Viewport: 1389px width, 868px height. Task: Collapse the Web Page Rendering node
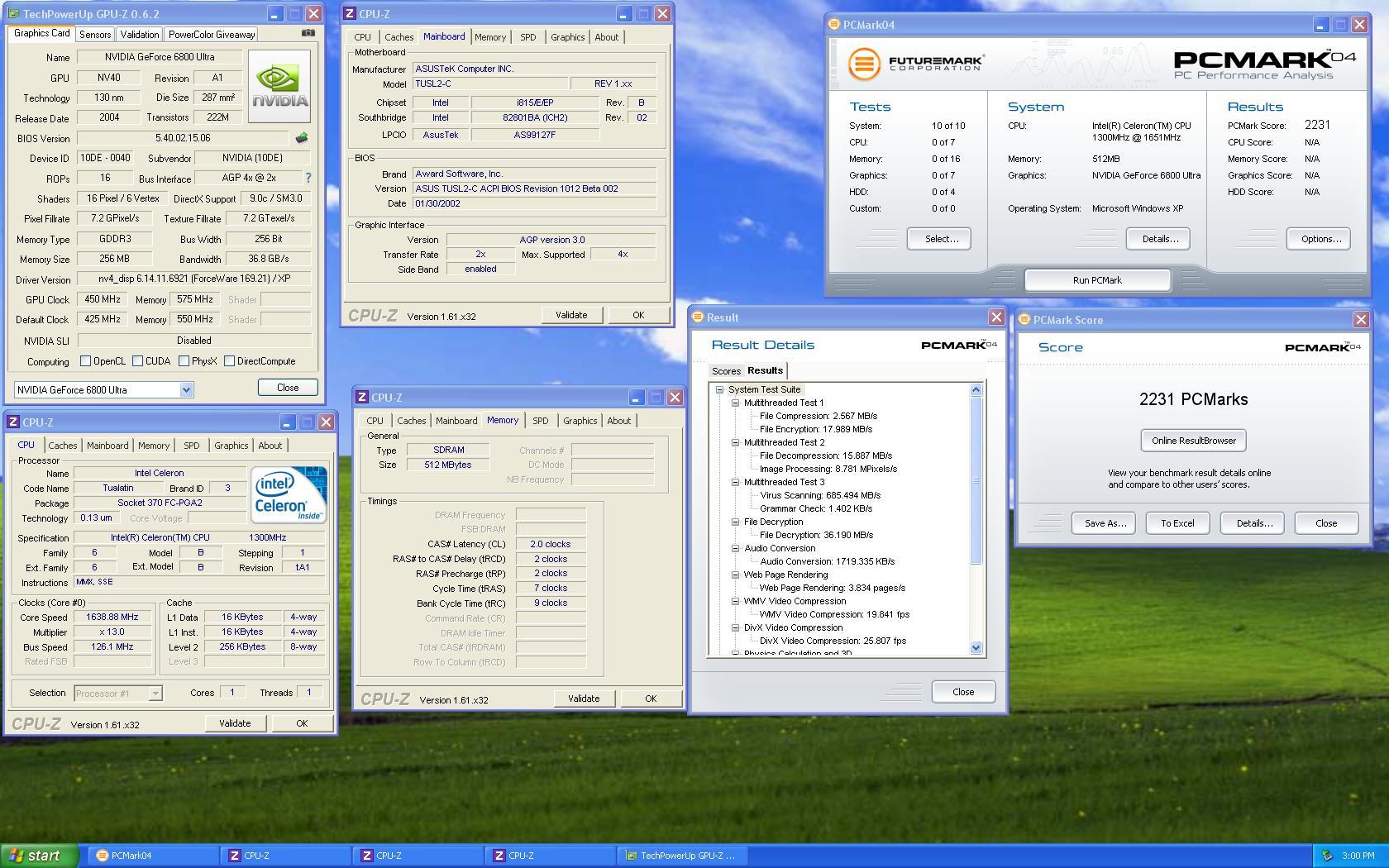click(735, 575)
